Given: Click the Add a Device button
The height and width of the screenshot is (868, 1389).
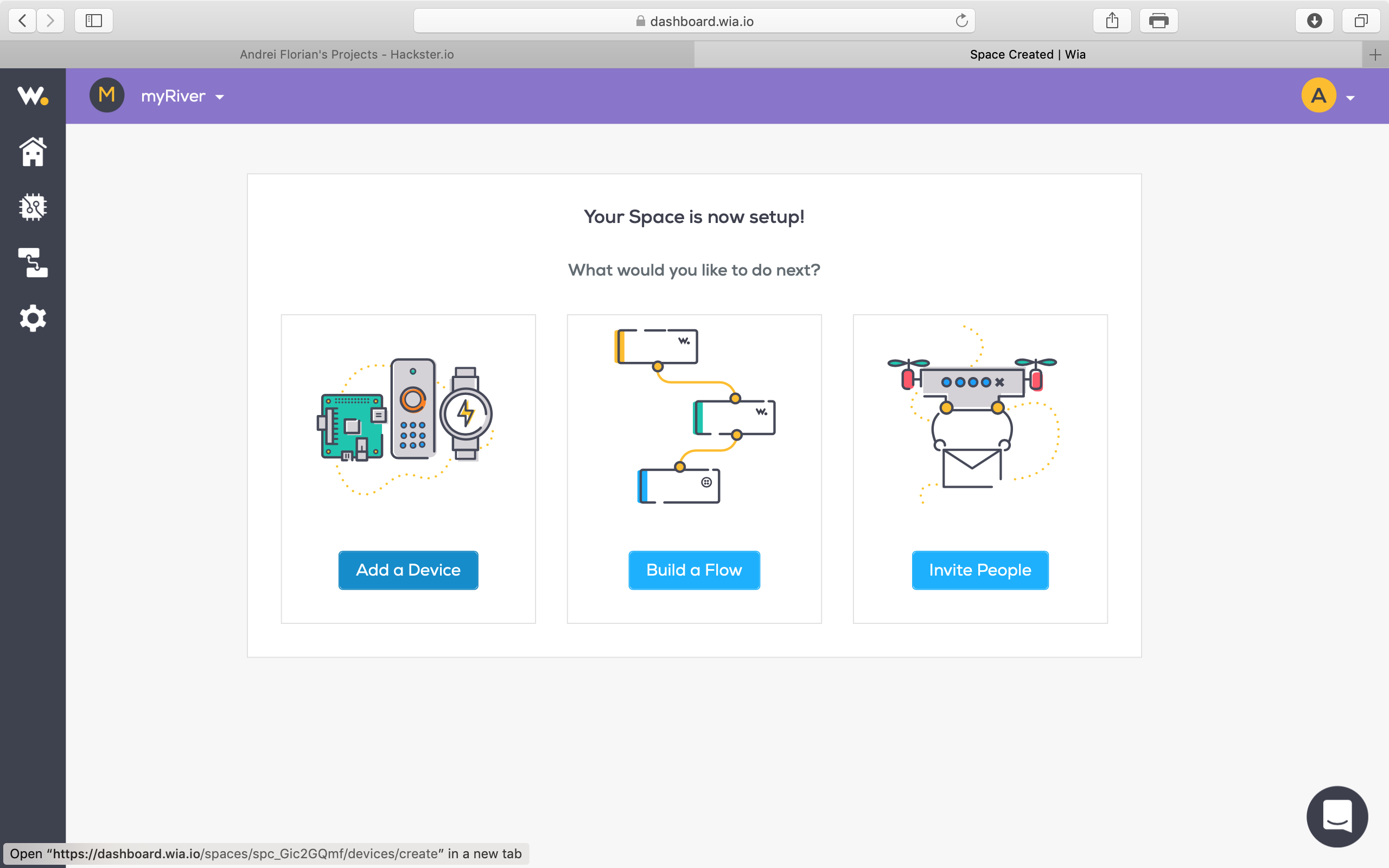Looking at the screenshot, I should pyautogui.click(x=408, y=570).
